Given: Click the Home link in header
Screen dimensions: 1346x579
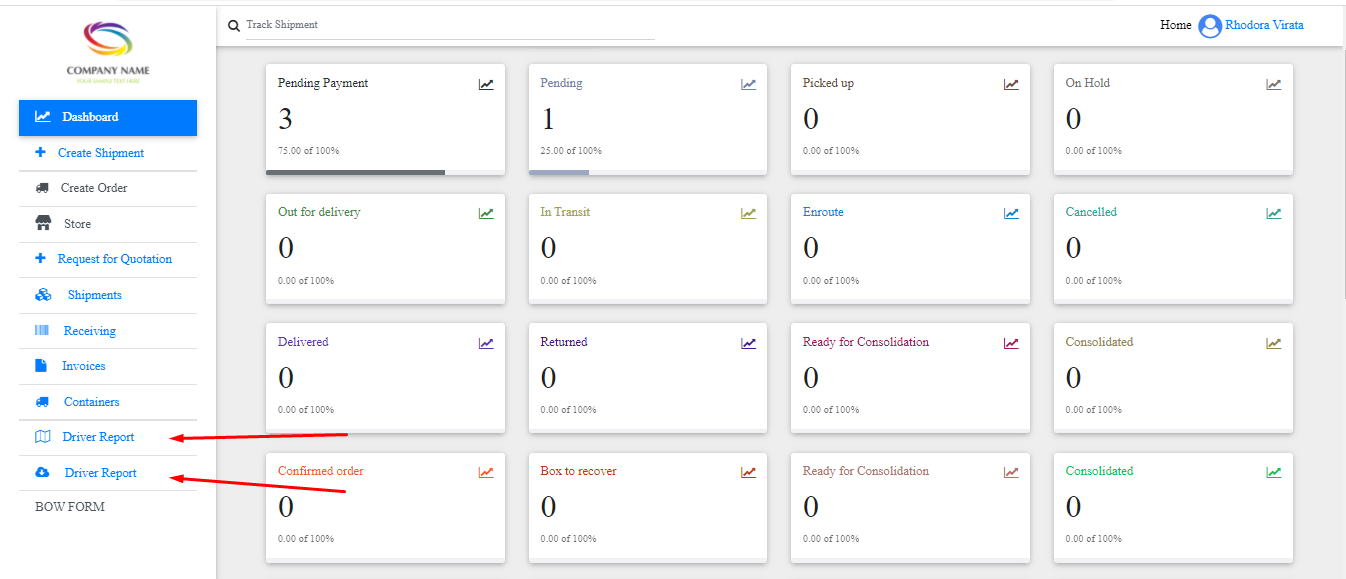Looking at the screenshot, I should [x=1175, y=25].
